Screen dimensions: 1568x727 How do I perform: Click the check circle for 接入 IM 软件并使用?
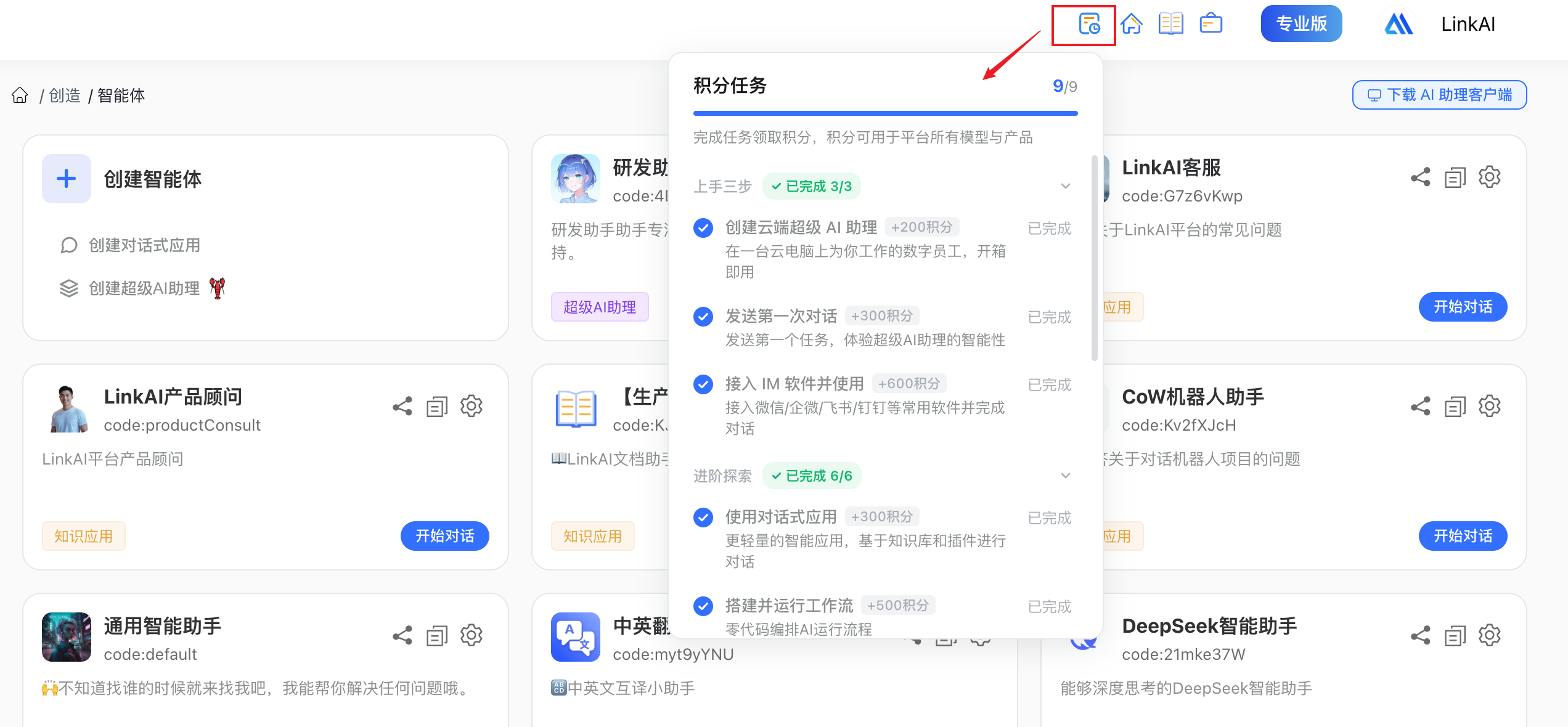(x=703, y=384)
